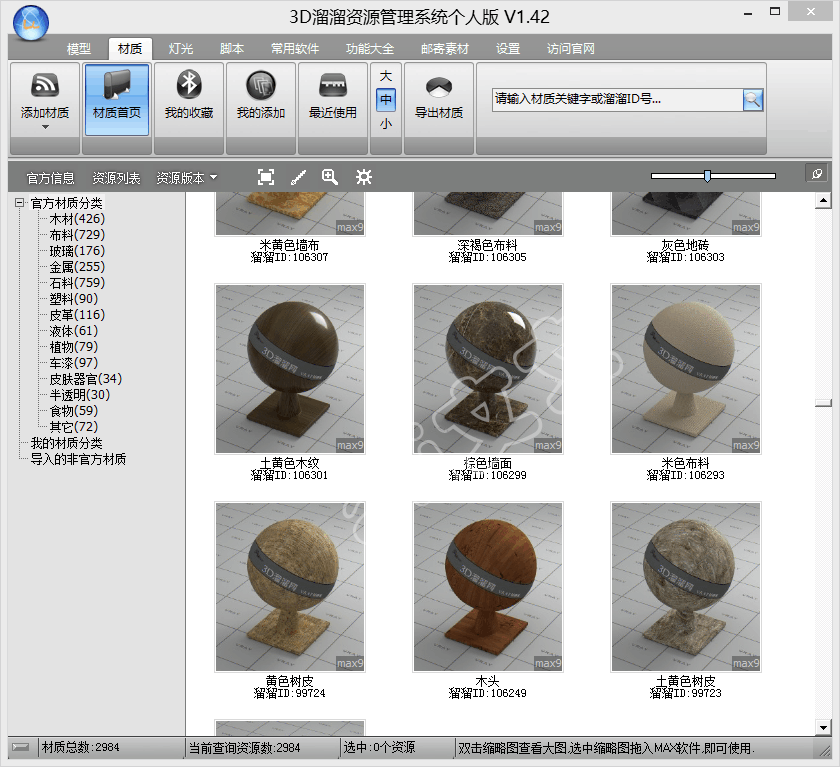
Task: Select the 土黄色木纹 material thumbnail
Action: [290, 369]
